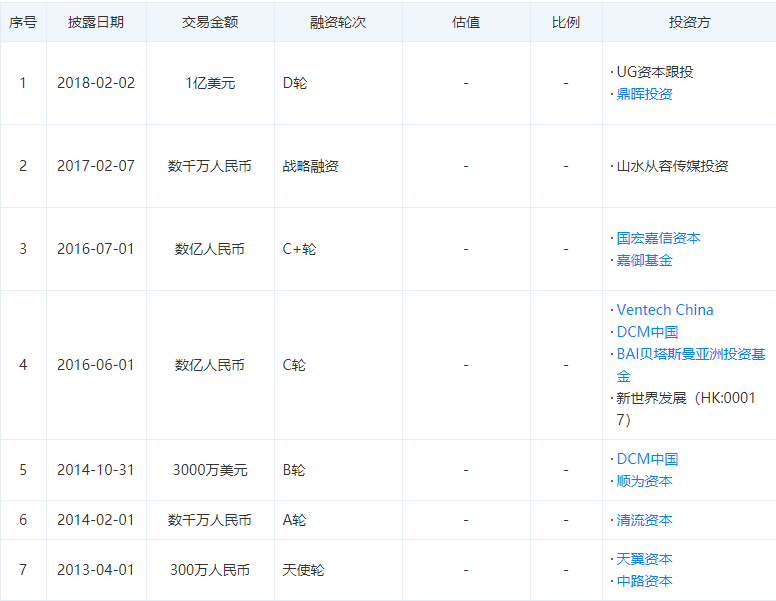Click row number 1 in 序号 column
This screenshot has height=601, width=776.
pos(23,83)
